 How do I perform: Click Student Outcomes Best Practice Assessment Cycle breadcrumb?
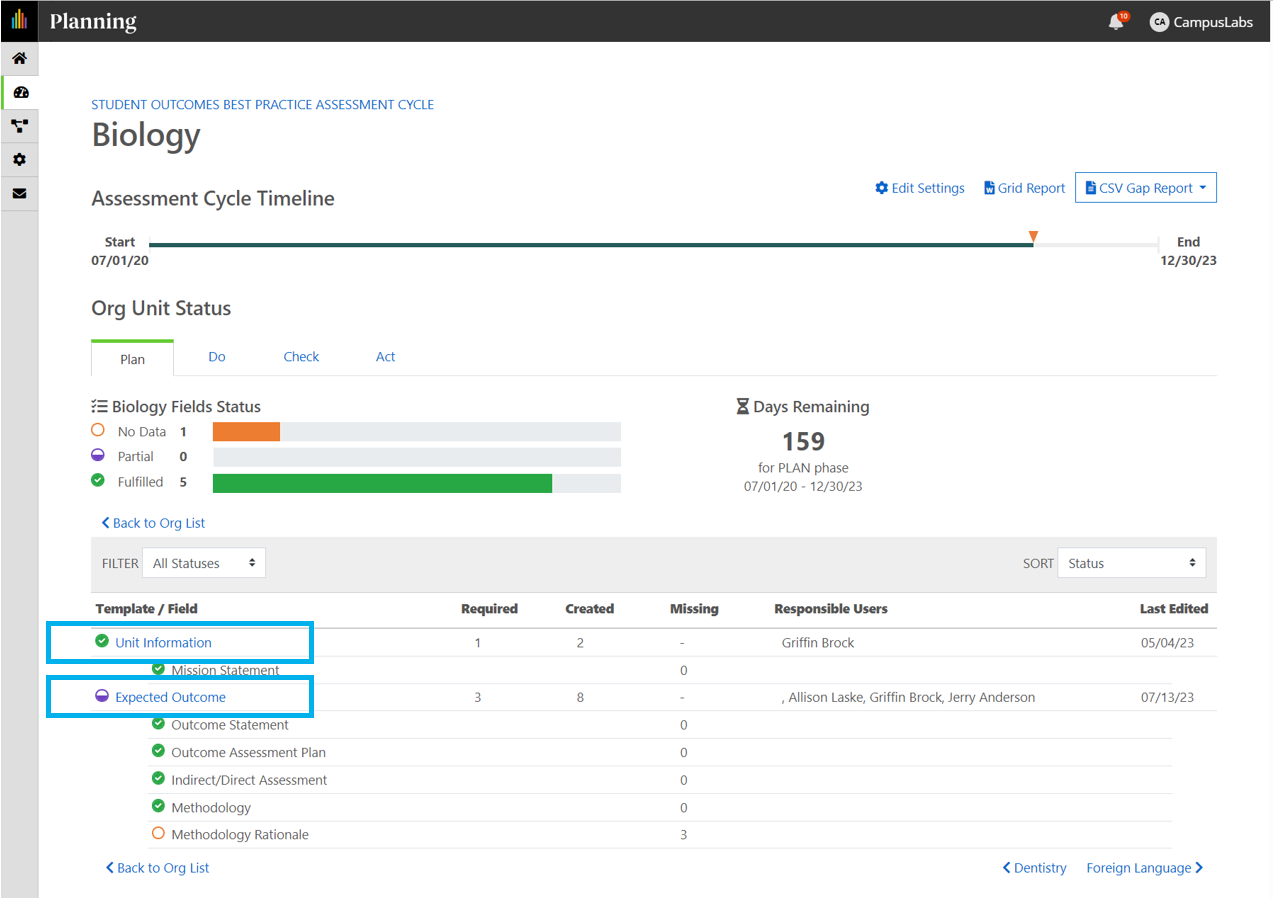coord(263,104)
